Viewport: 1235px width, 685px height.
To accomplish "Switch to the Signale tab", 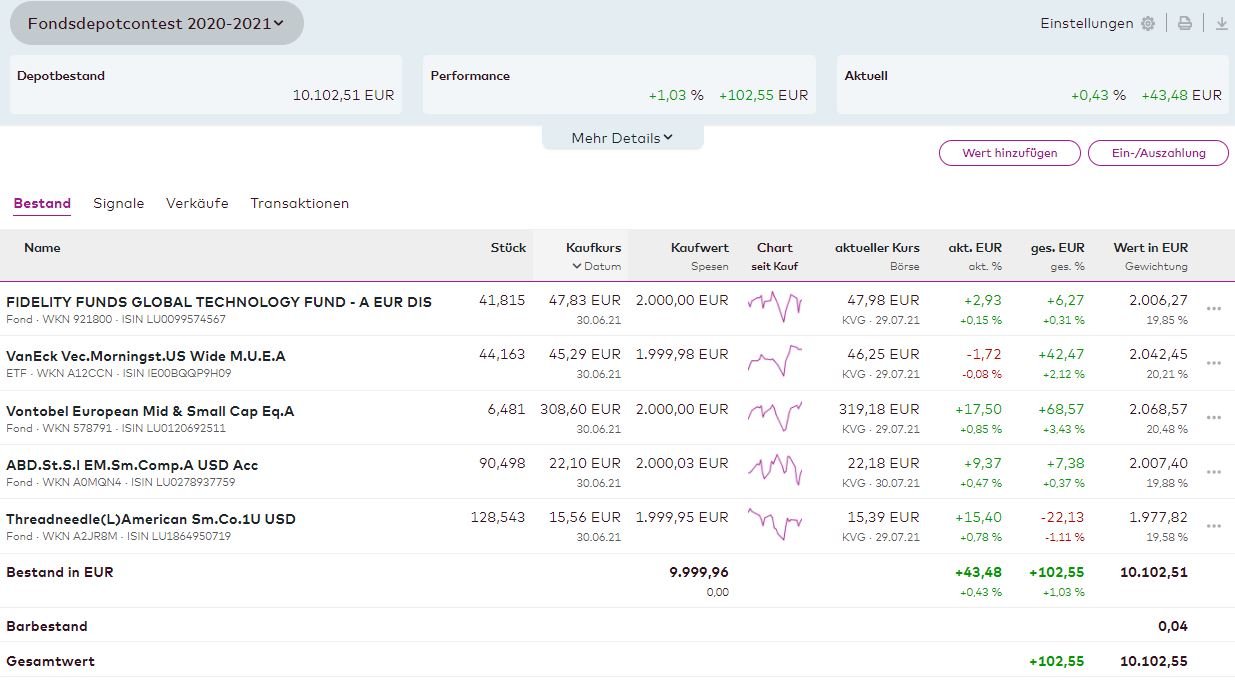I will (118, 203).
